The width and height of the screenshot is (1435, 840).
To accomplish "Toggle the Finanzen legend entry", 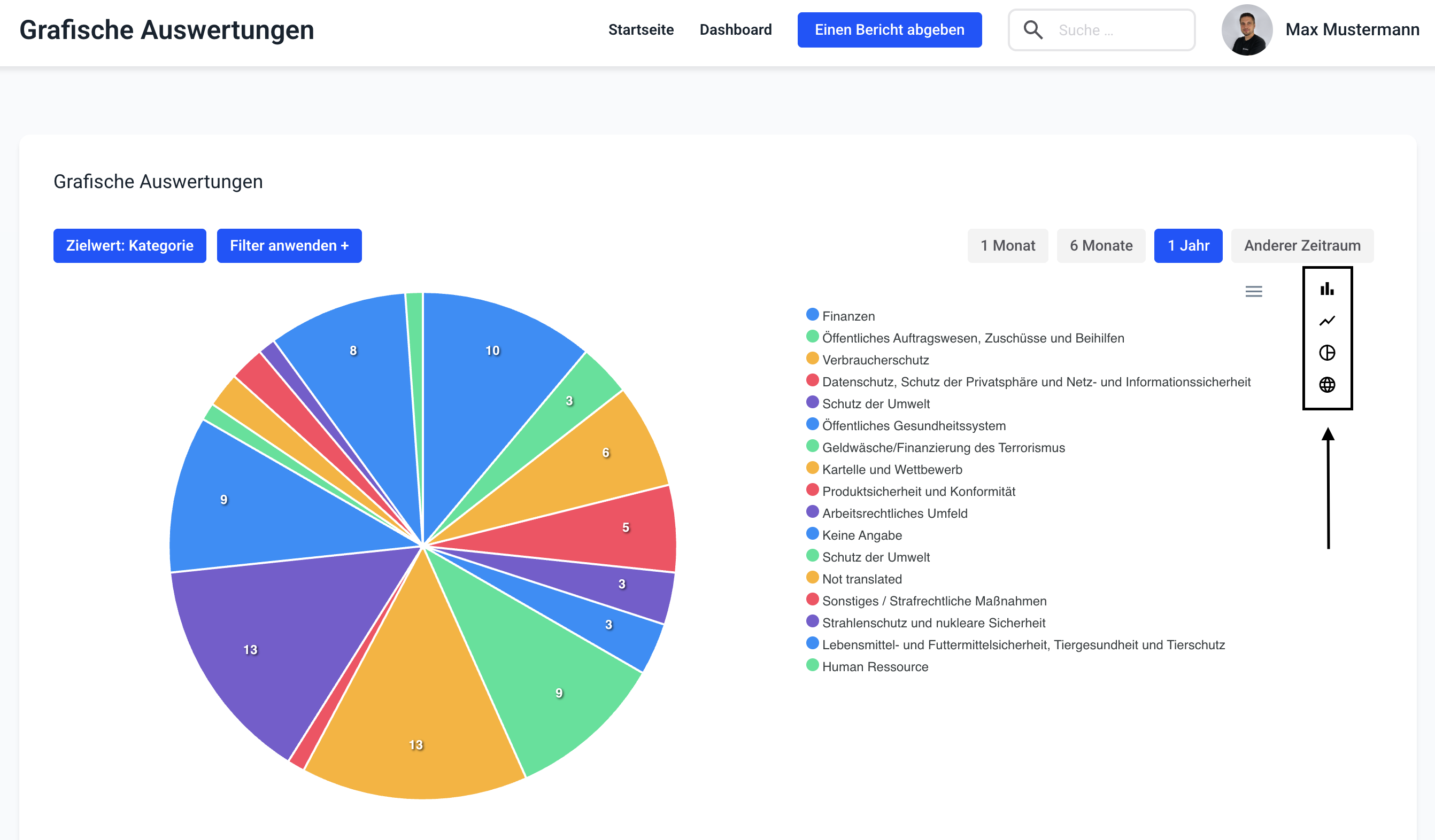I will coord(848,316).
